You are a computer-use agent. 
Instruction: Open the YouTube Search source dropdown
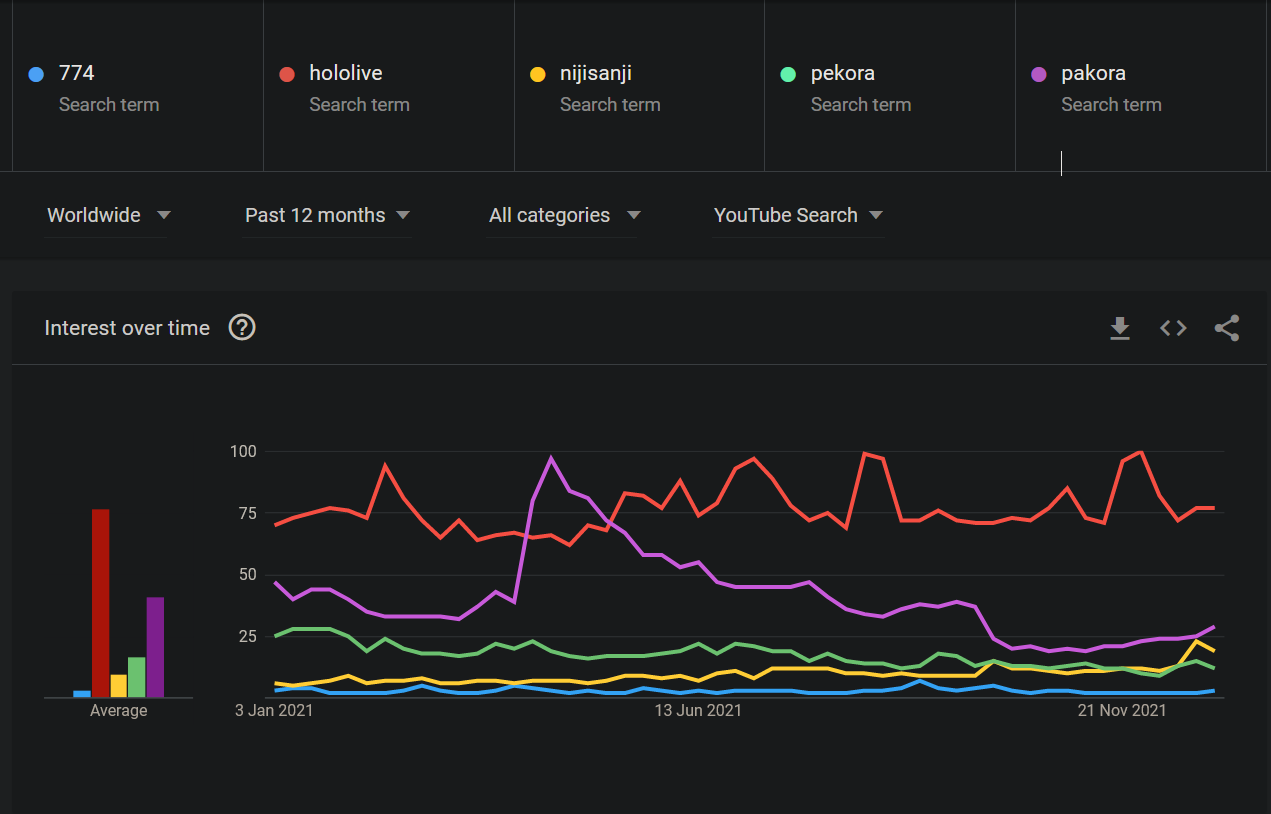(798, 215)
